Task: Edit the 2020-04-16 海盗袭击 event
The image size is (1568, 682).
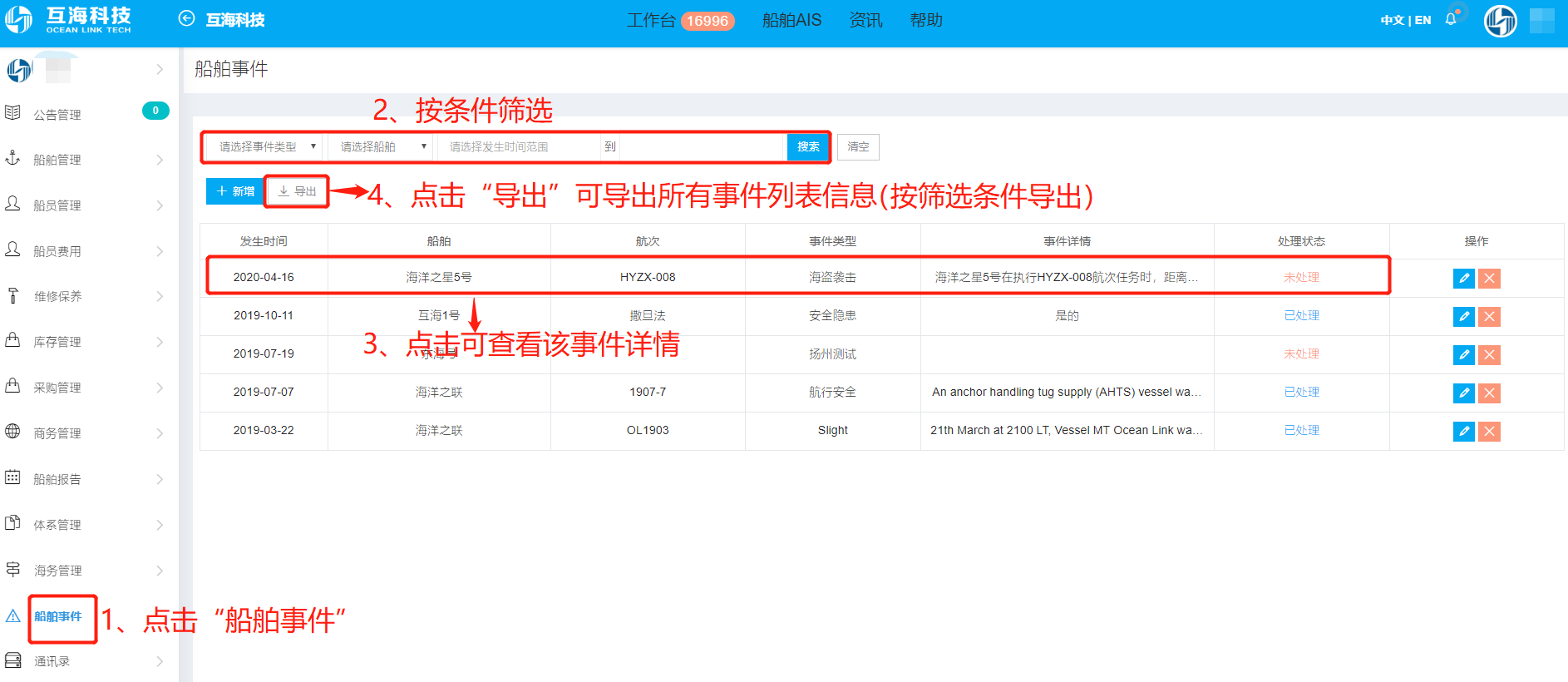Action: coord(1464,279)
